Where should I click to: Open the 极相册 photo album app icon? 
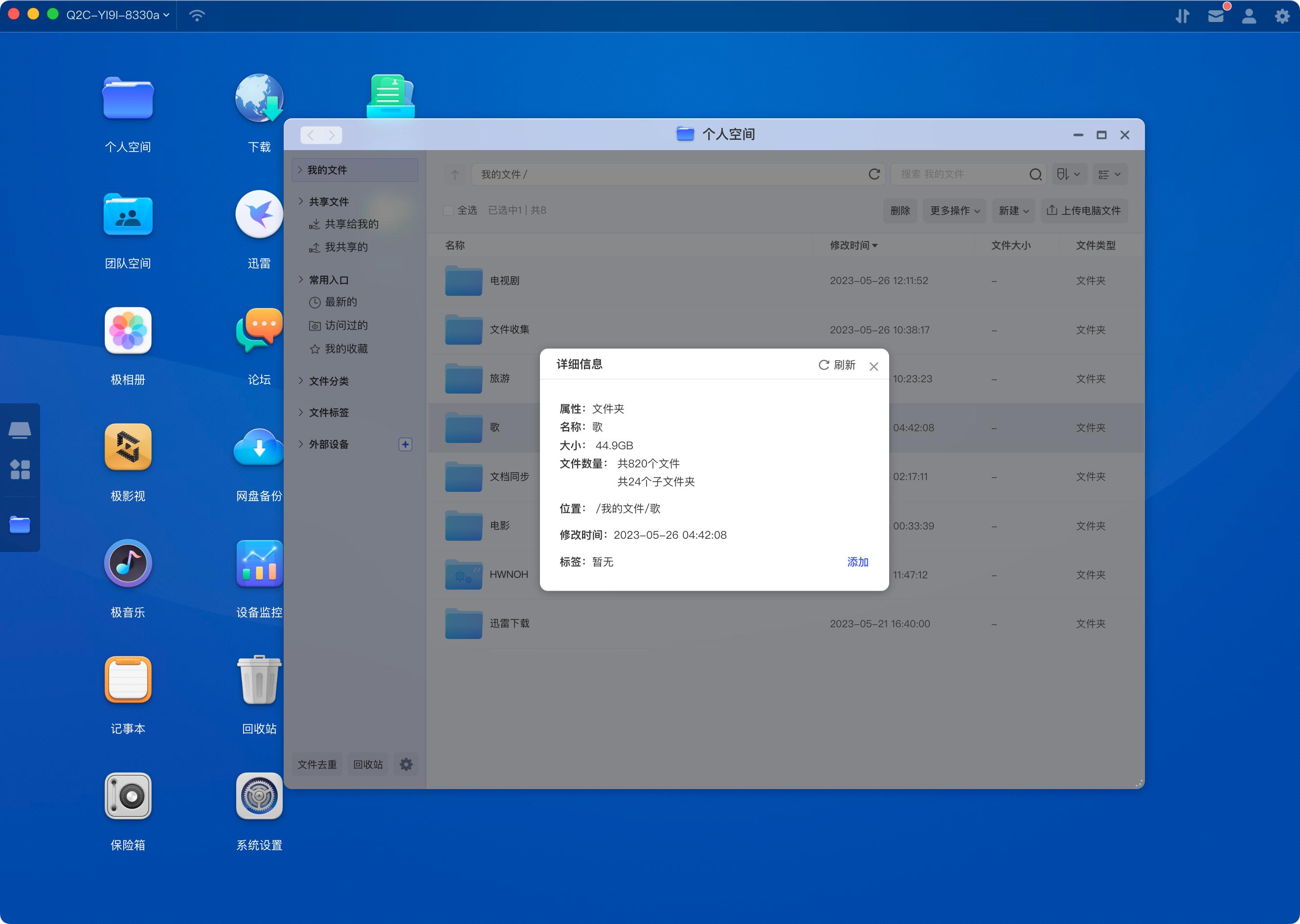click(128, 331)
